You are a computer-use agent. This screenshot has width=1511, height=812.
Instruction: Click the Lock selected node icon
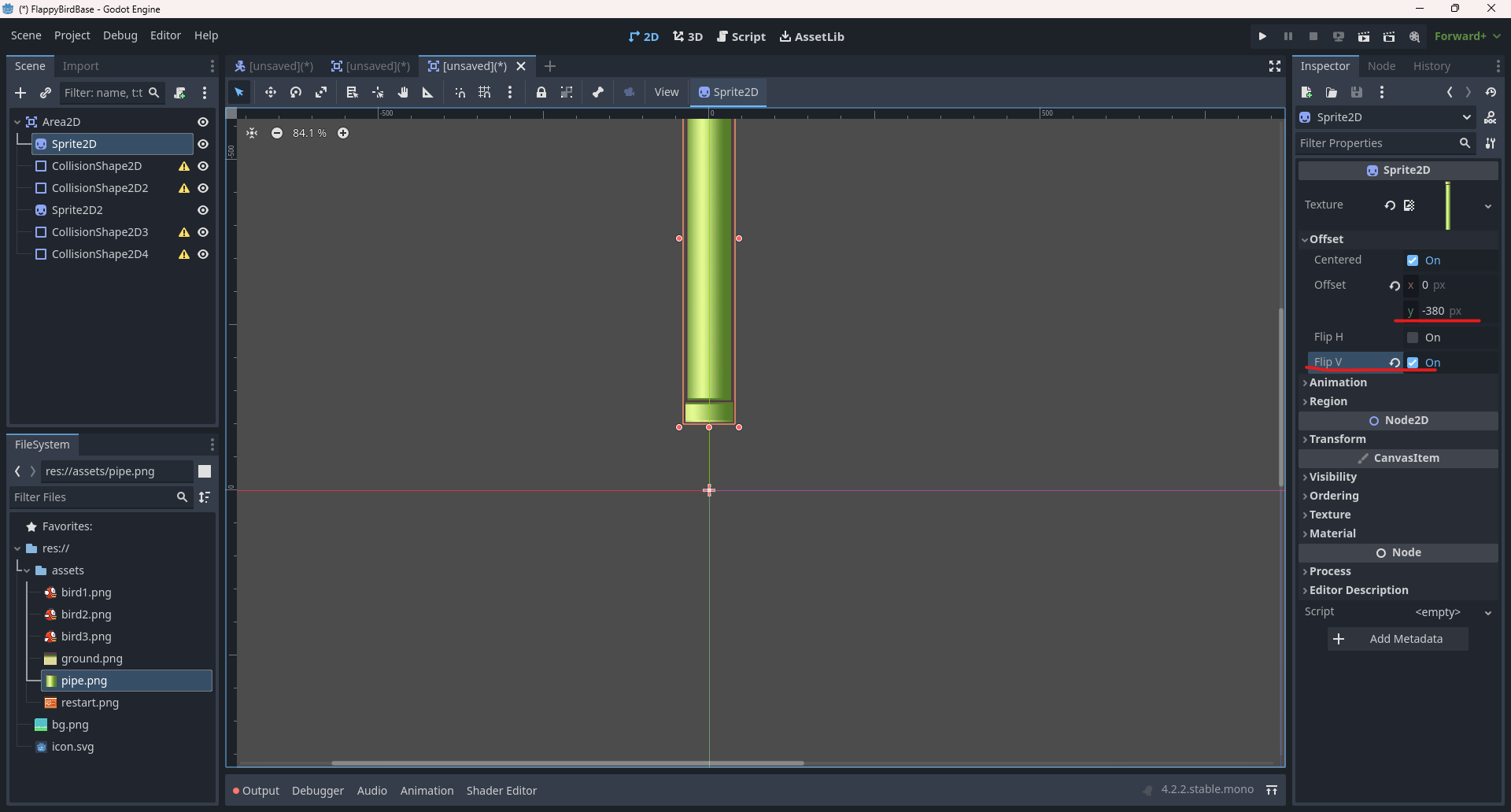(x=541, y=92)
